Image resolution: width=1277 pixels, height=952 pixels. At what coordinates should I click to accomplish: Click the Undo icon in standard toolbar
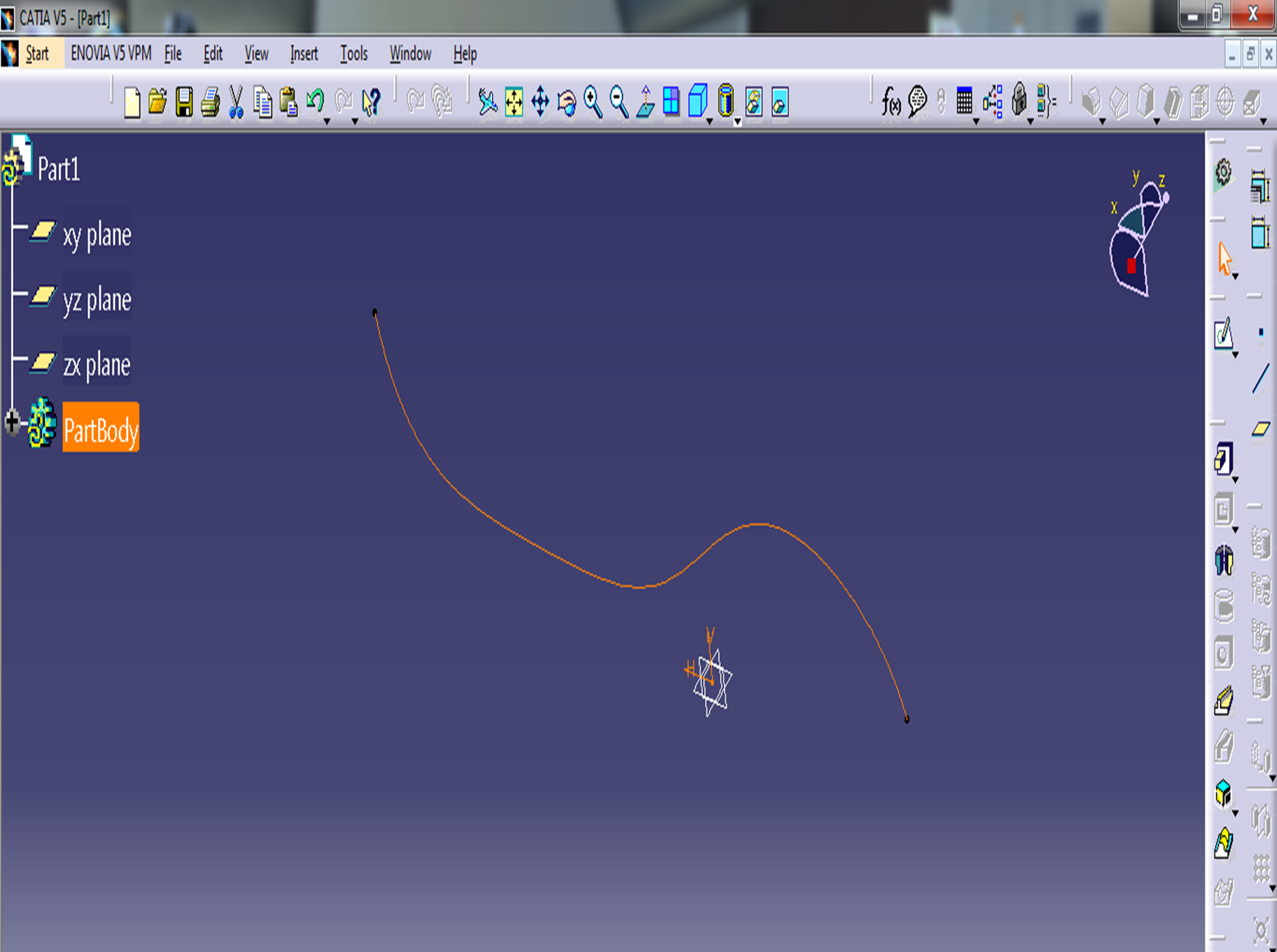click(x=315, y=101)
